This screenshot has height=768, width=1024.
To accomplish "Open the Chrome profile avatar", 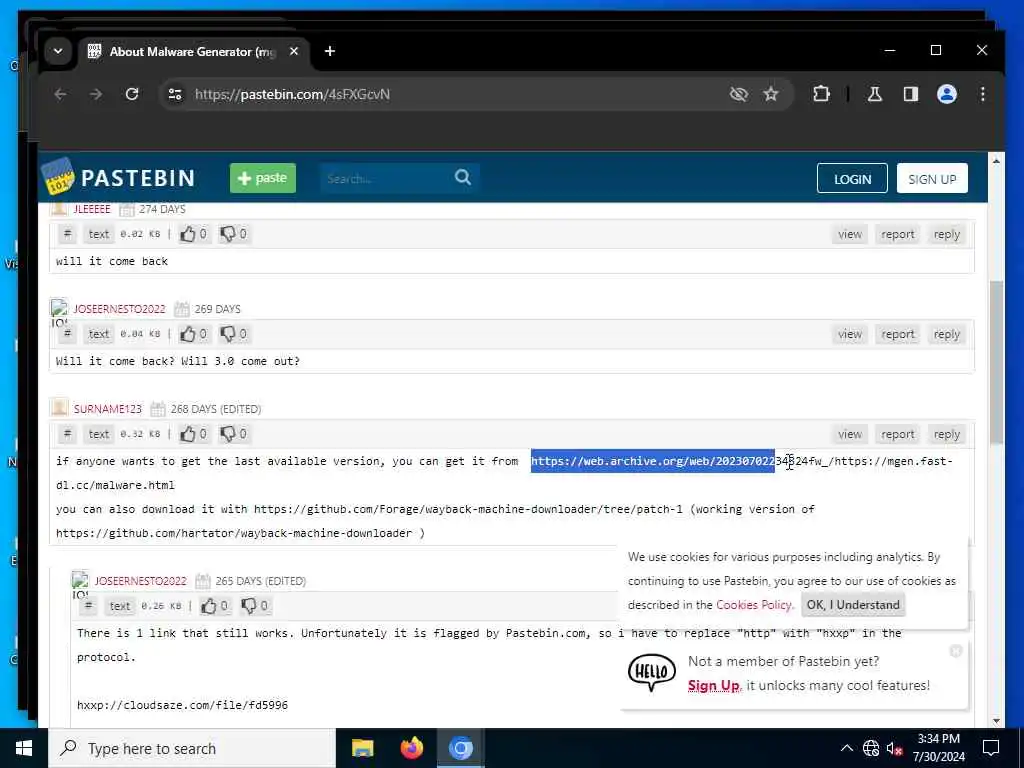I will 947,94.
